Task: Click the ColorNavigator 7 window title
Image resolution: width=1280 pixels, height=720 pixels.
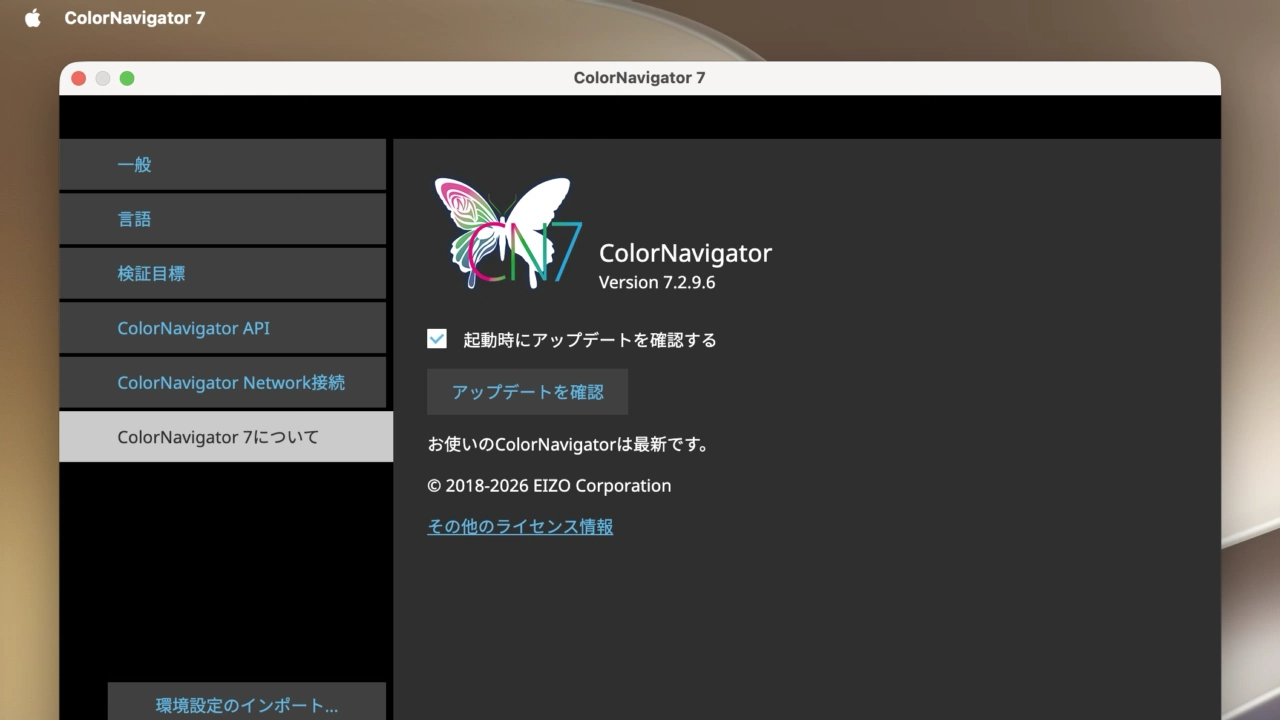Action: (x=640, y=78)
